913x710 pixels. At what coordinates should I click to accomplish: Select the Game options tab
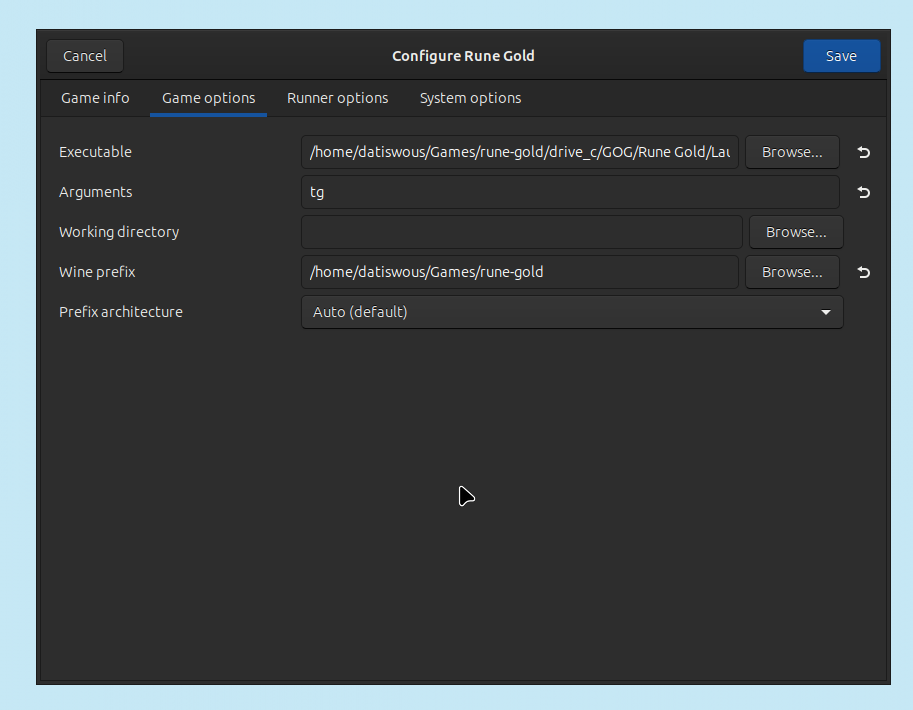(208, 98)
